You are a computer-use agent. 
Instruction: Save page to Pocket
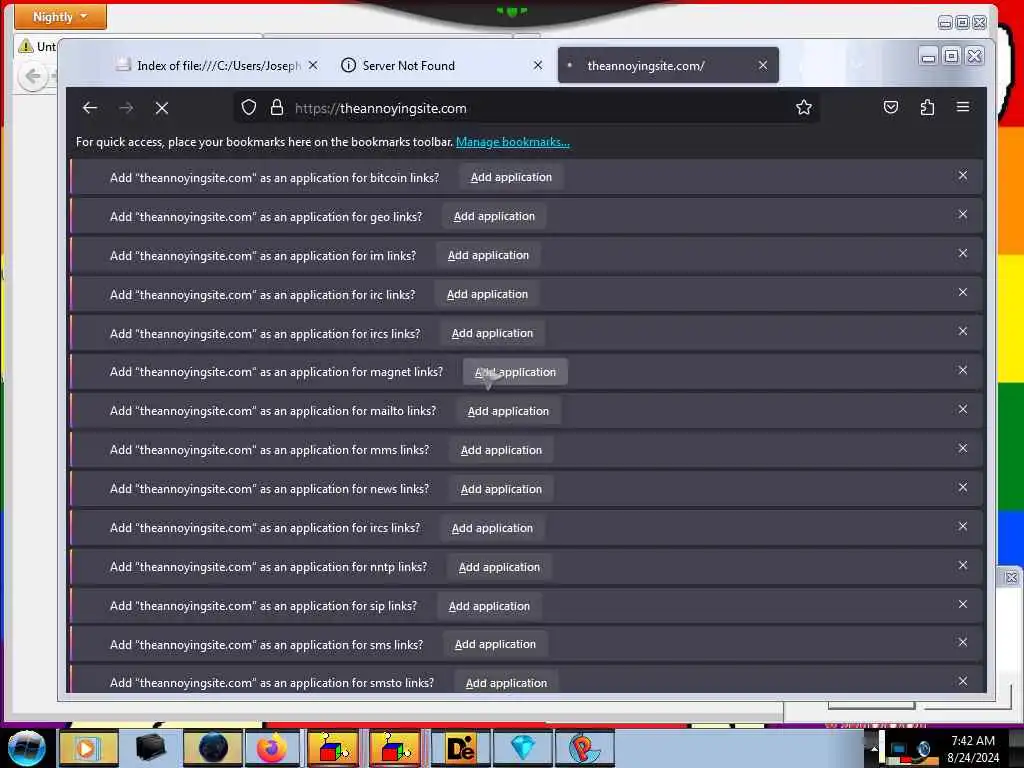click(x=891, y=107)
